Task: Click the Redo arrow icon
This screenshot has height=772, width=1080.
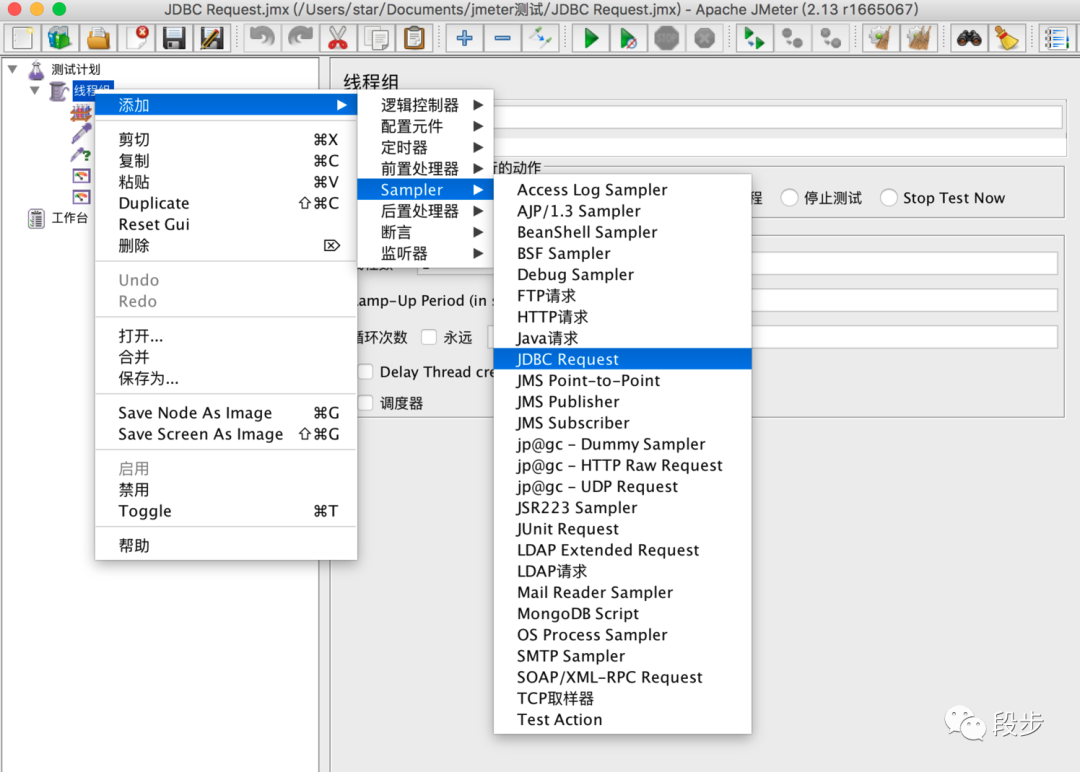Action: (x=300, y=38)
